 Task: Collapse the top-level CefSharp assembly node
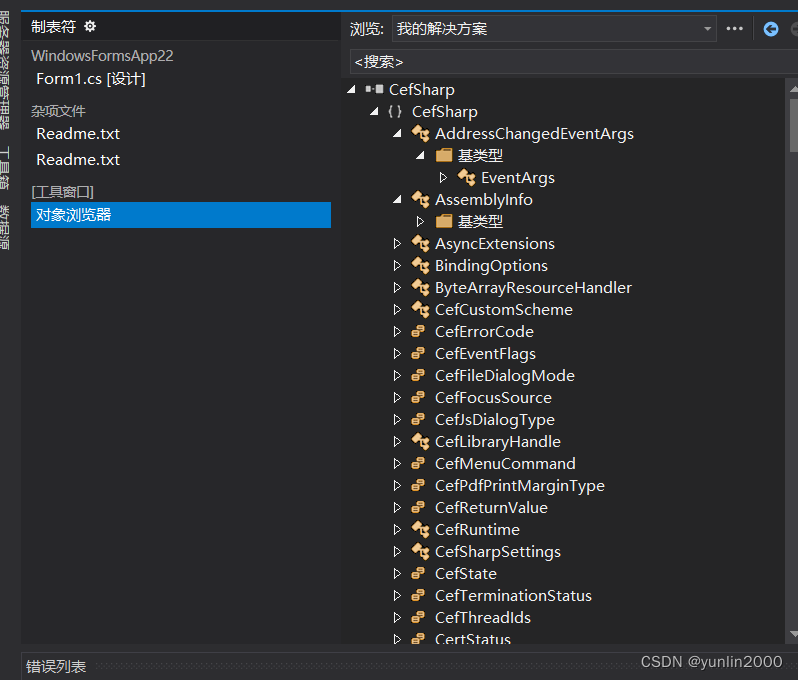tap(351, 90)
